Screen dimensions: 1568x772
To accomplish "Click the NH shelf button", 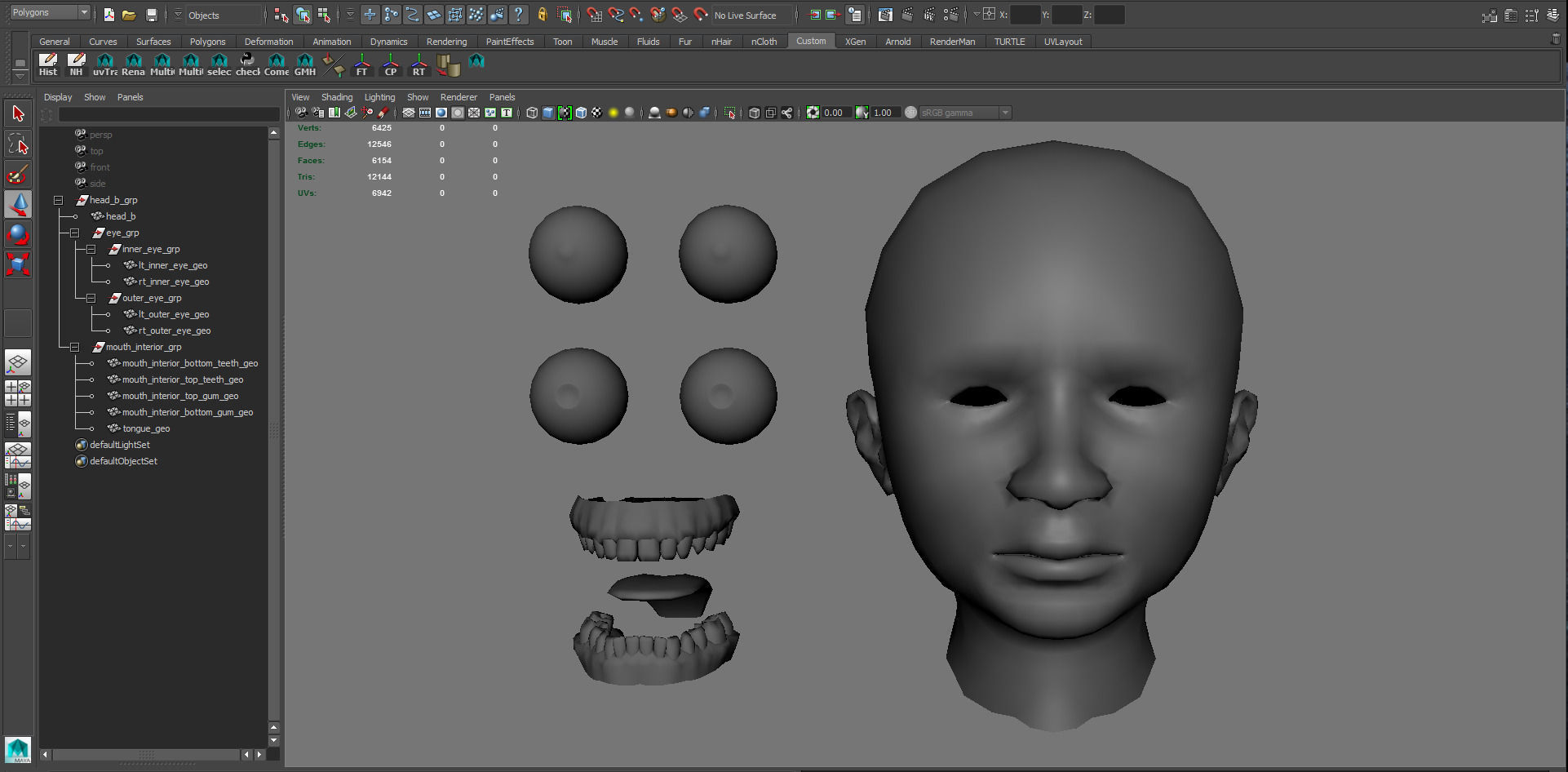I will pyautogui.click(x=76, y=64).
